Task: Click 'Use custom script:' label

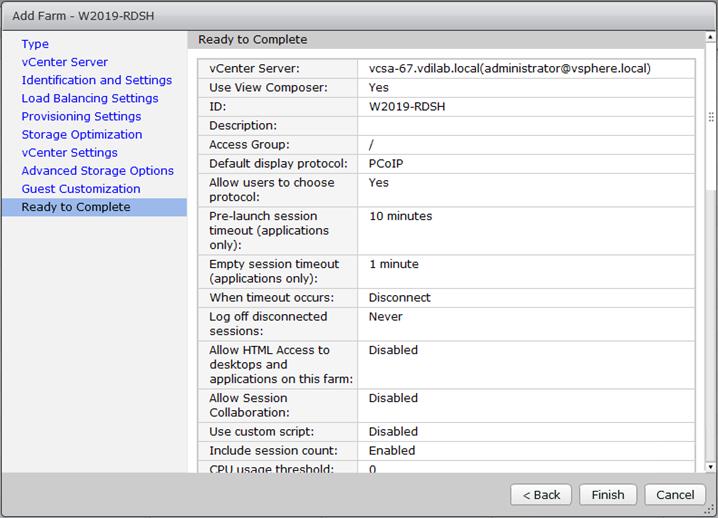Action: [x=261, y=432]
